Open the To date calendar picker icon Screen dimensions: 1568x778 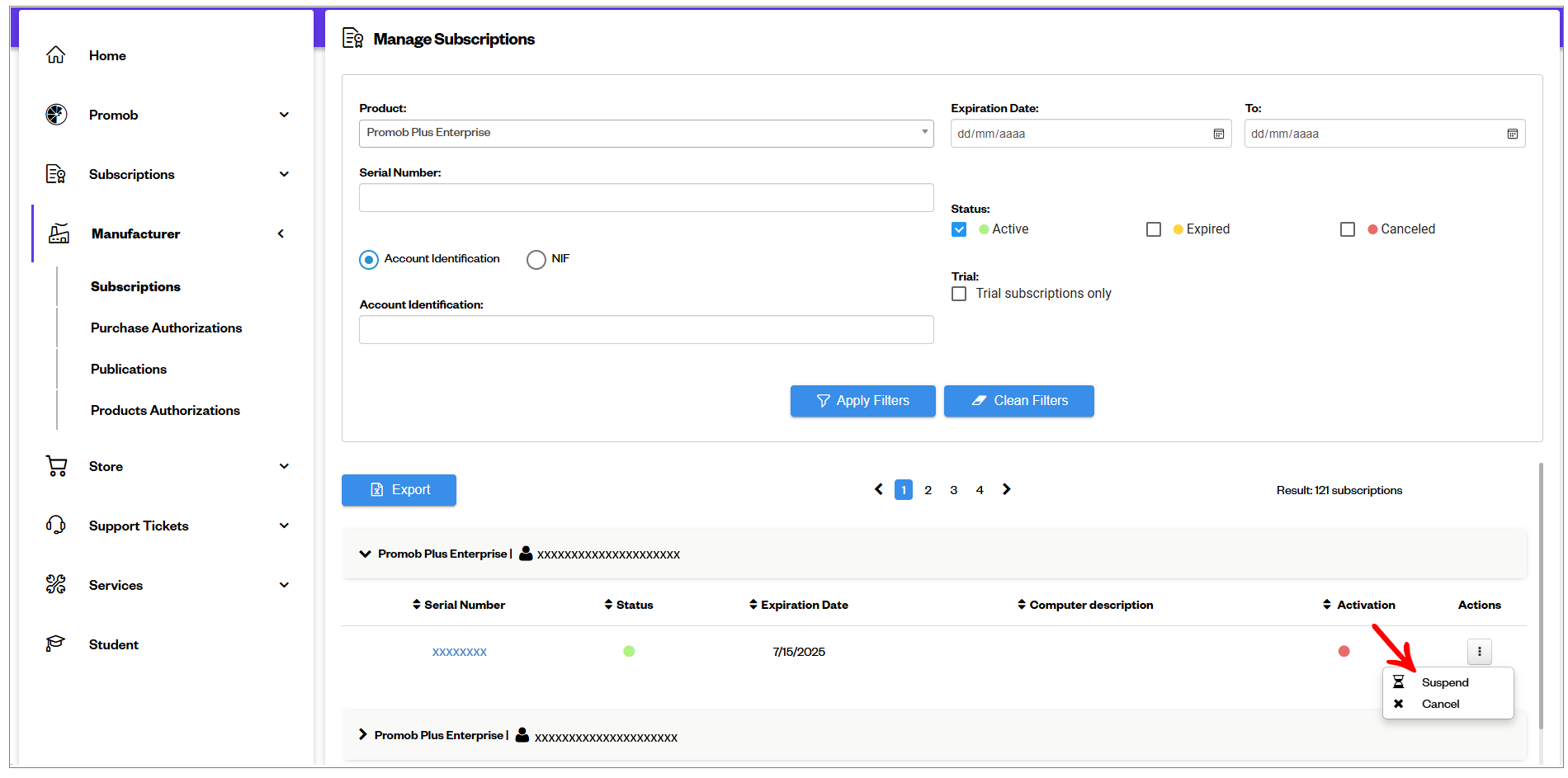point(1512,134)
